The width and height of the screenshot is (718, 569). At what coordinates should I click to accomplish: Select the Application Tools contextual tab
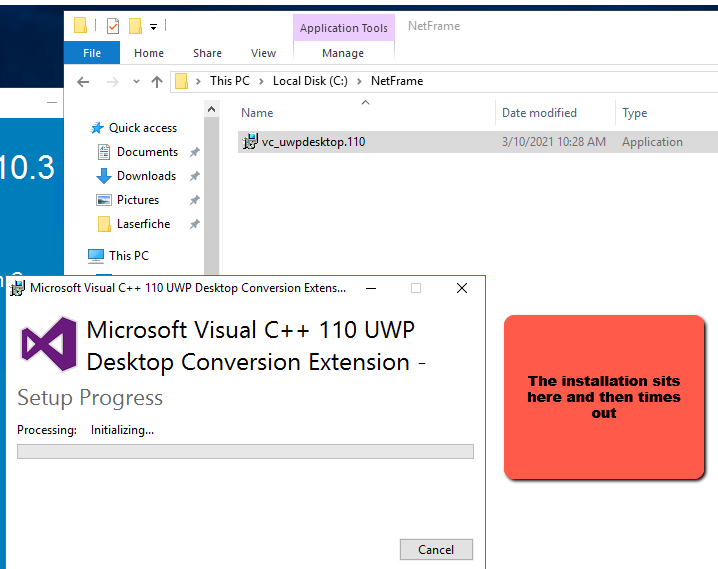(x=344, y=28)
